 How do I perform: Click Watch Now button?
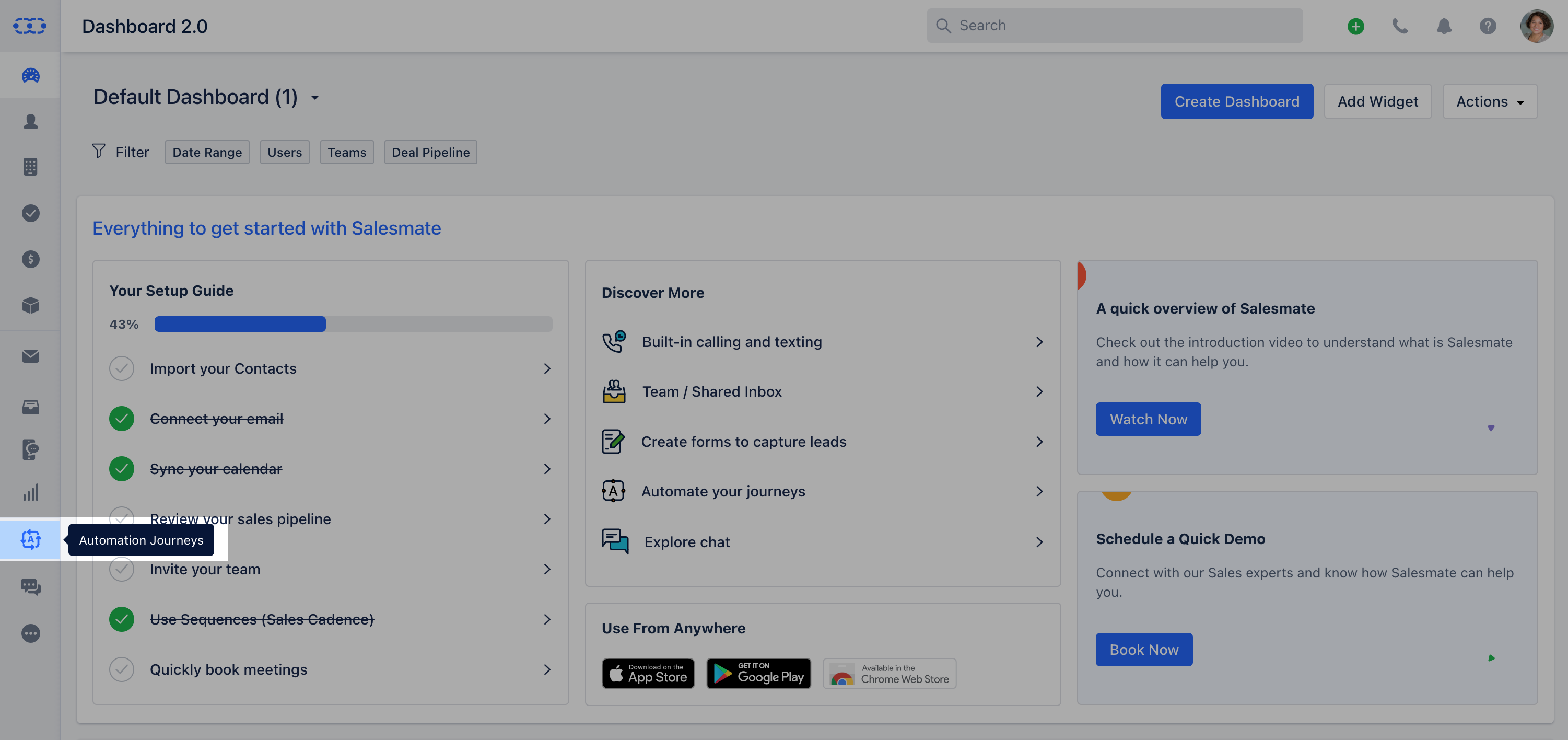pyautogui.click(x=1148, y=419)
